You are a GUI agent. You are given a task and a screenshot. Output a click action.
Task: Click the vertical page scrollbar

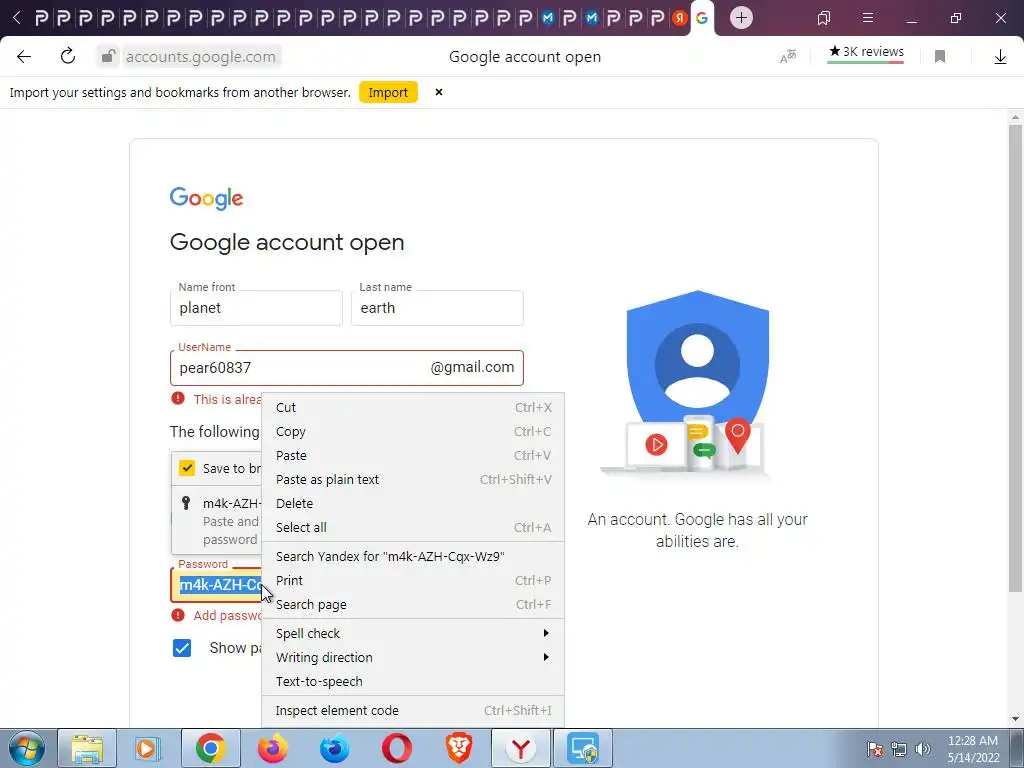(x=1015, y=358)
